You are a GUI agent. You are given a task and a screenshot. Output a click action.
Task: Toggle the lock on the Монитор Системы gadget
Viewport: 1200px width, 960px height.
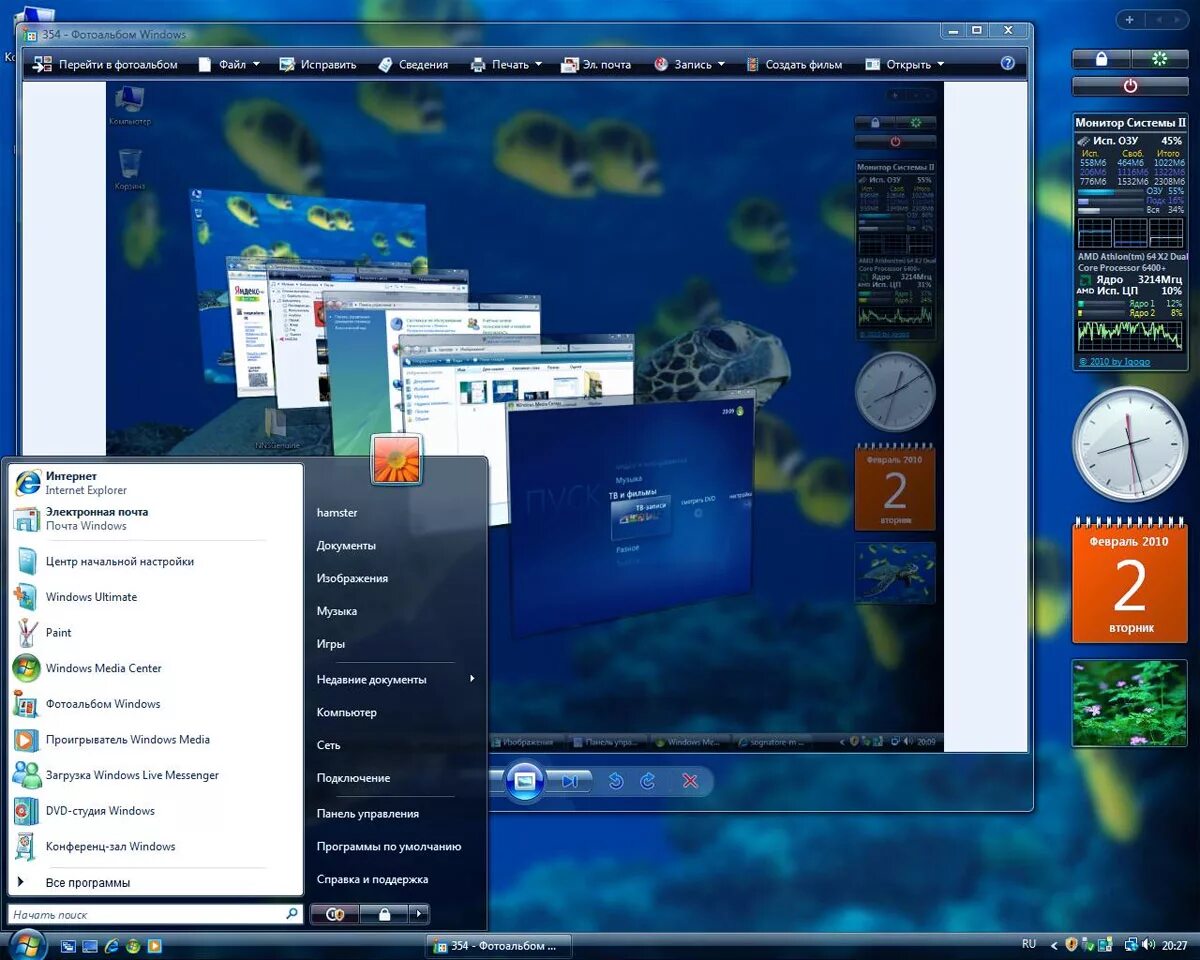(x=875, y=122)
